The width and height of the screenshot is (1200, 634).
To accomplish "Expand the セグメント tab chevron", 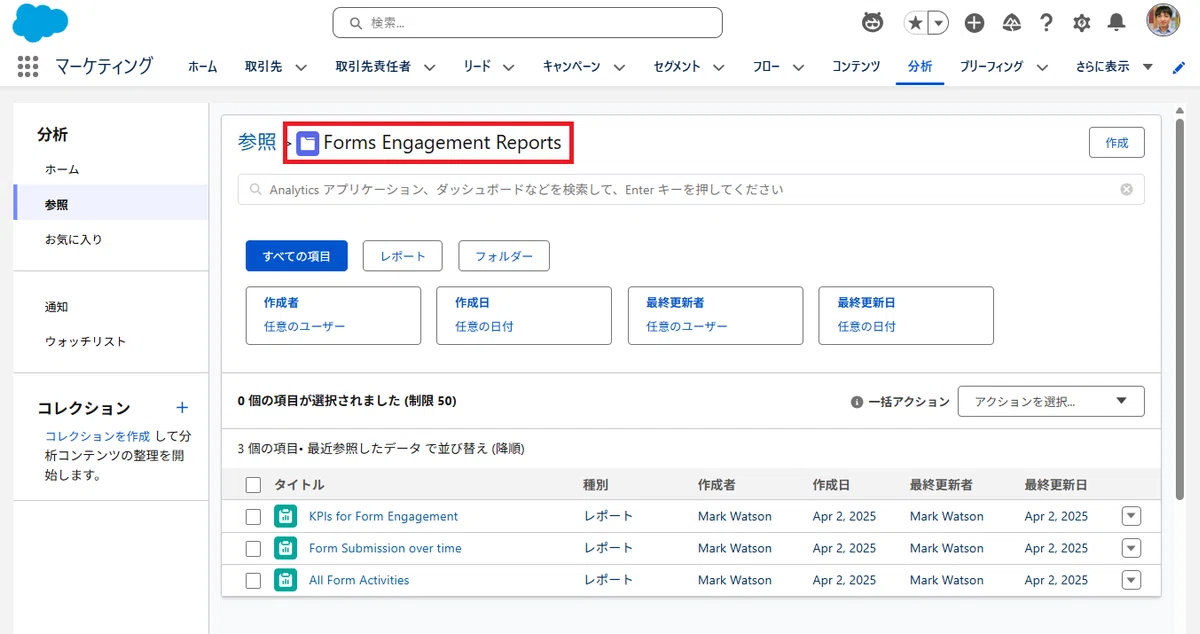I will pos(718,67).
